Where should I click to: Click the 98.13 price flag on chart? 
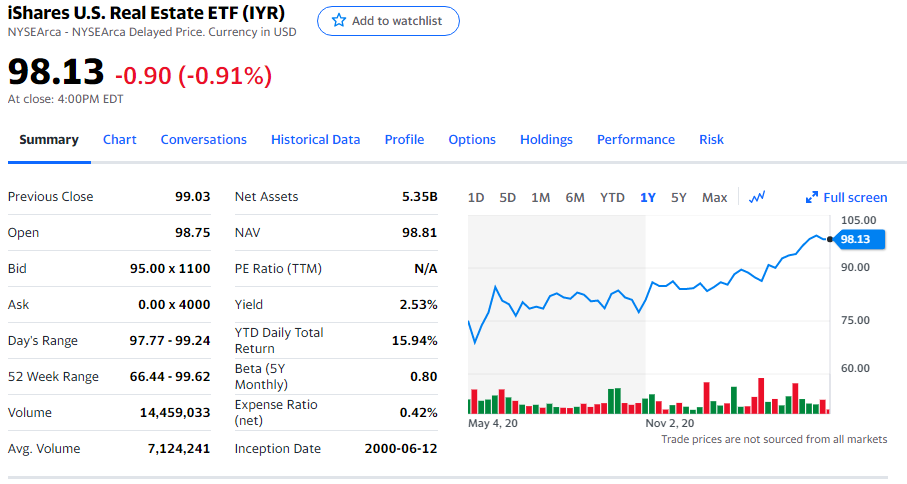(859, 239)
